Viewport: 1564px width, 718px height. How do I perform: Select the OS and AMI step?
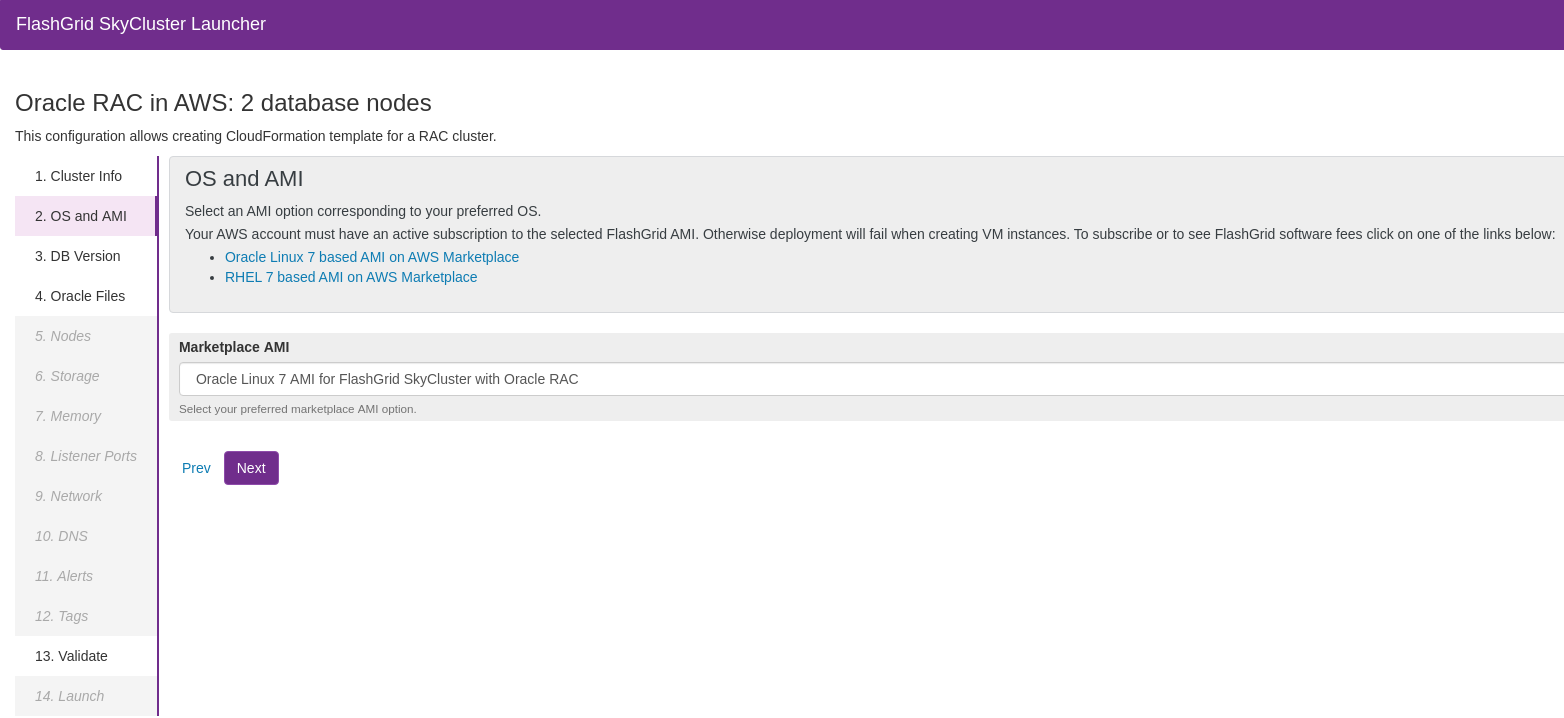coord(81,216)
